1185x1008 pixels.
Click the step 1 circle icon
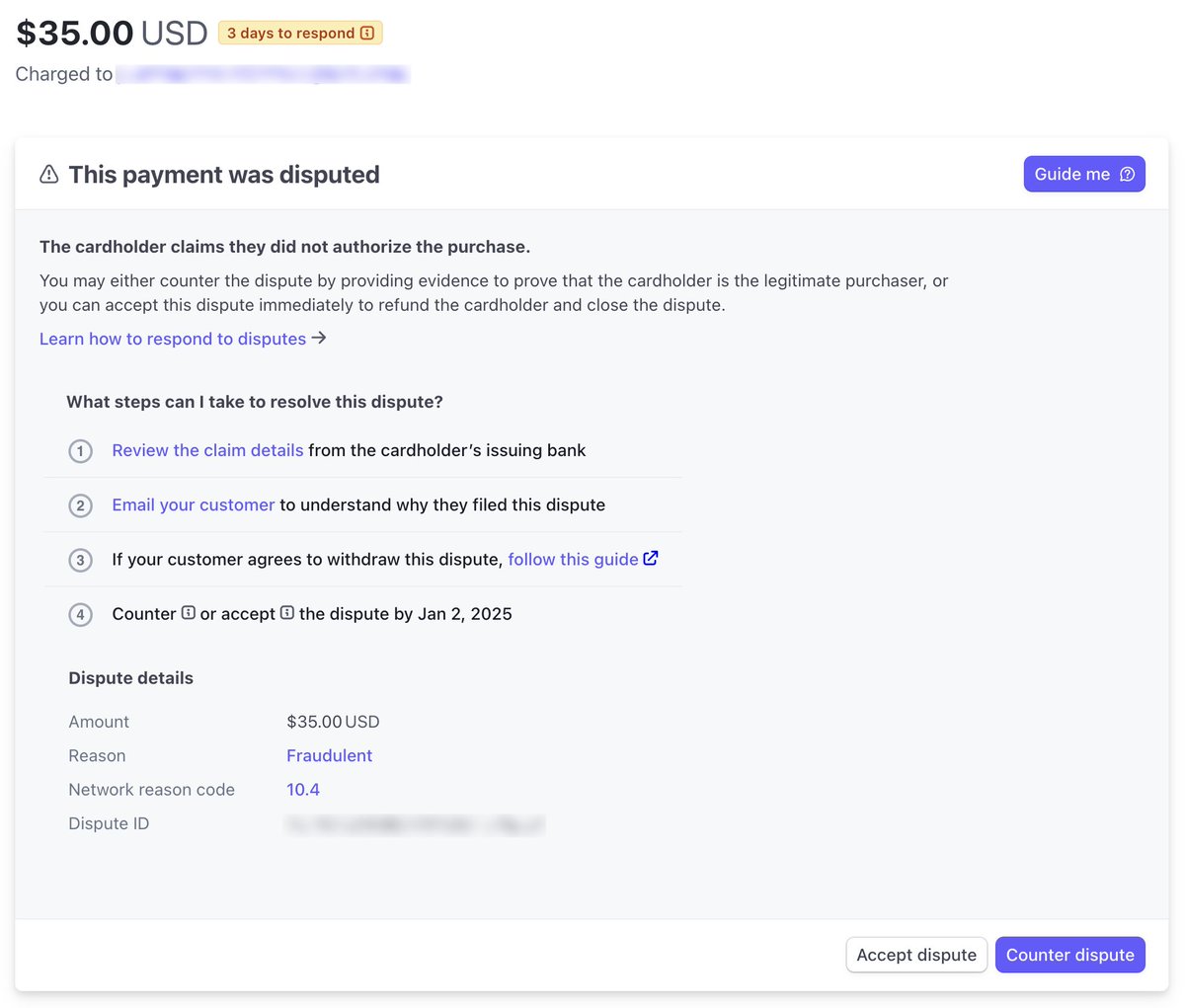coord(80,451)
